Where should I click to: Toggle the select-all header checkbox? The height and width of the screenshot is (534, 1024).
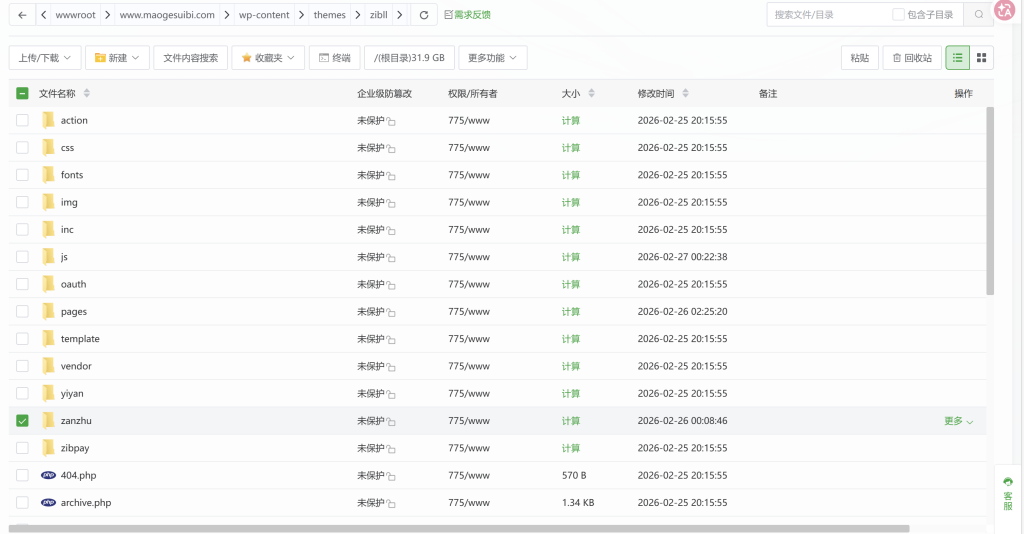pos(22,93)
